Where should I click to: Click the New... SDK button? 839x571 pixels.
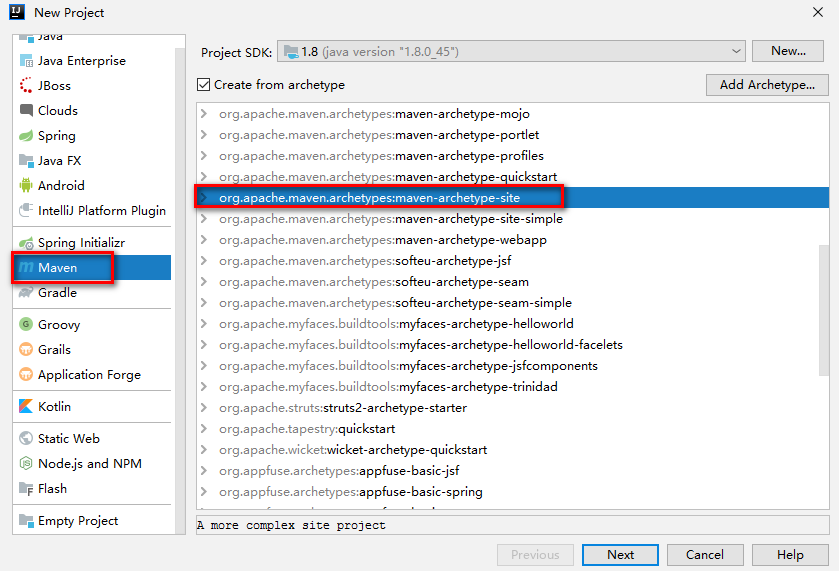788,51
